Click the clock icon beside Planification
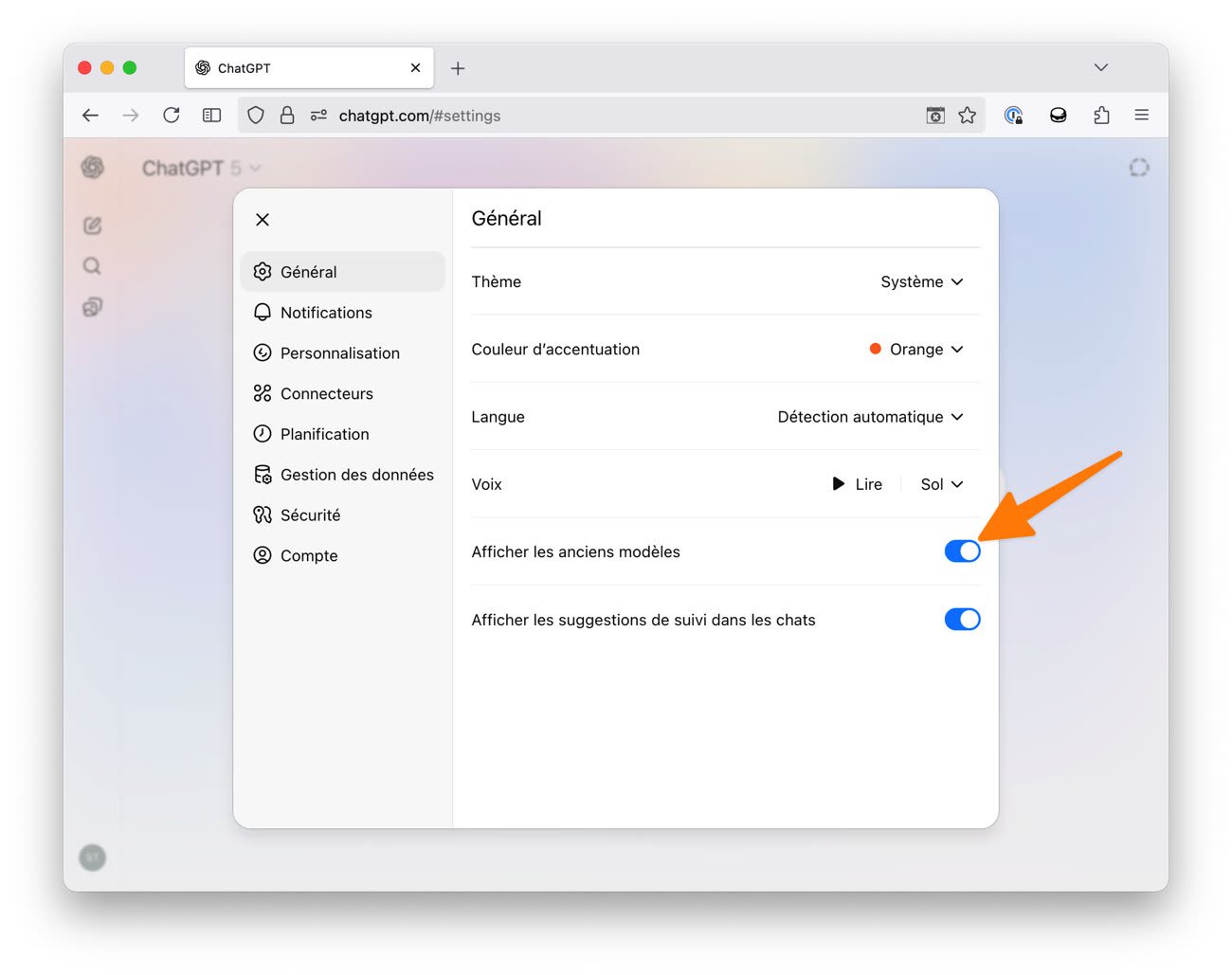The height and width of the screenshot is (975, 1232). point(263,434)
